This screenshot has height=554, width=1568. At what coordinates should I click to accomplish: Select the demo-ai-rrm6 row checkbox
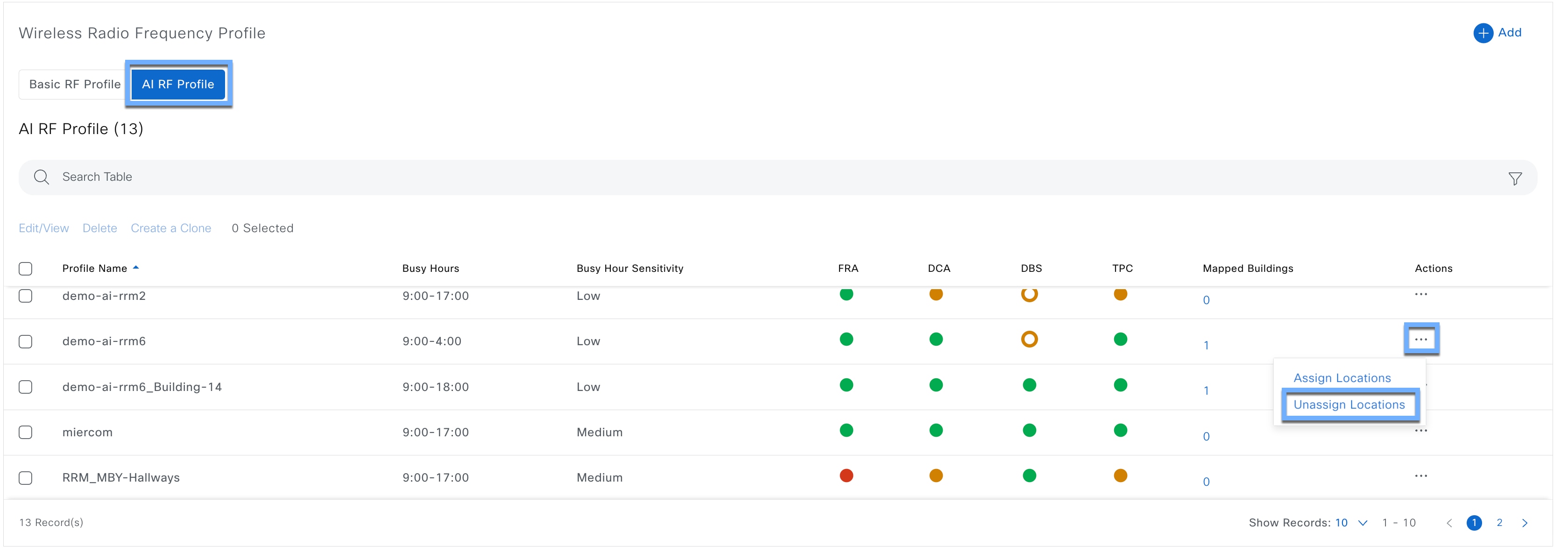(26, 342)
